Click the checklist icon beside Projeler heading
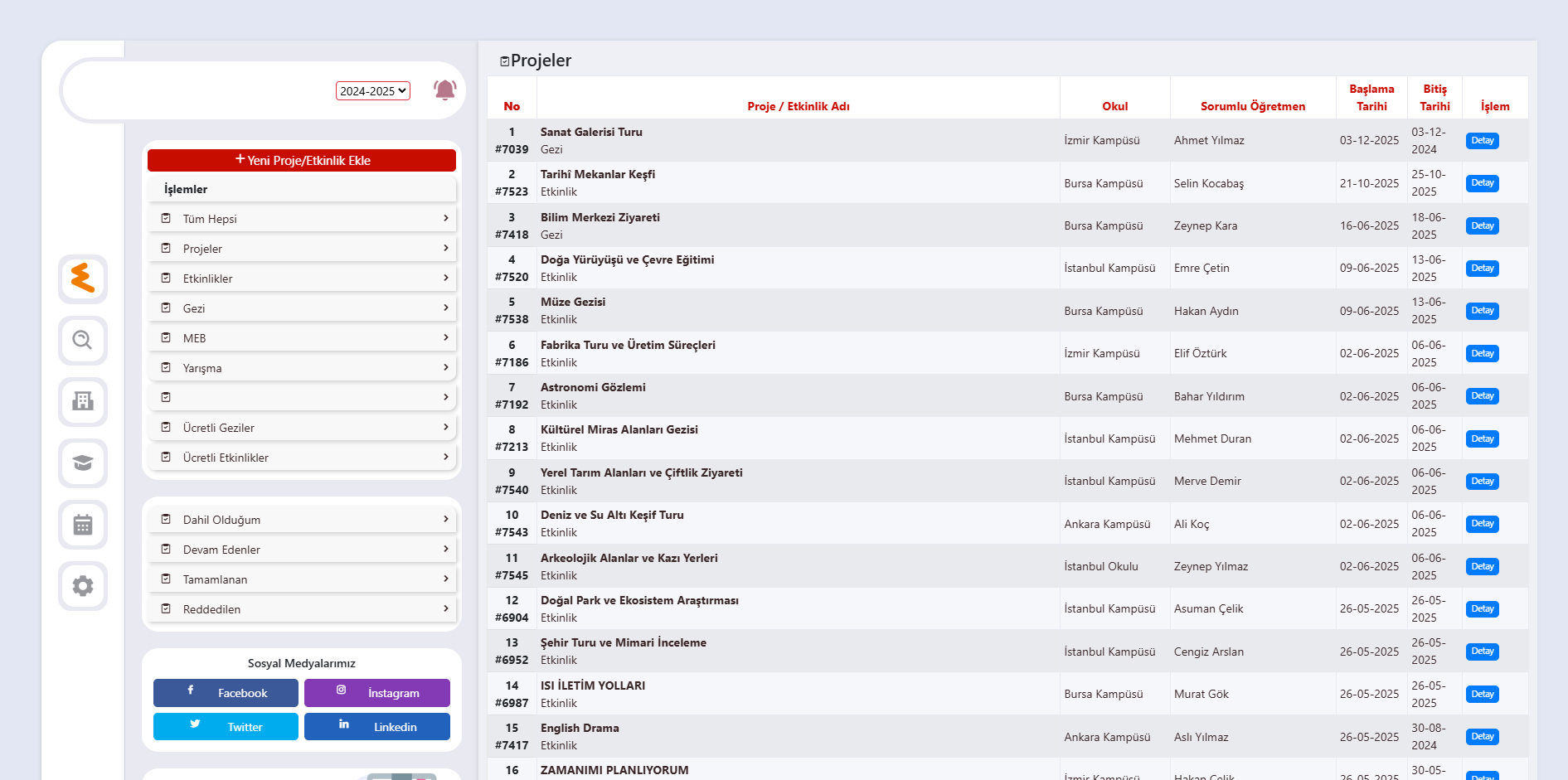Screen dimensions: 1568x780 pos(504,61)
